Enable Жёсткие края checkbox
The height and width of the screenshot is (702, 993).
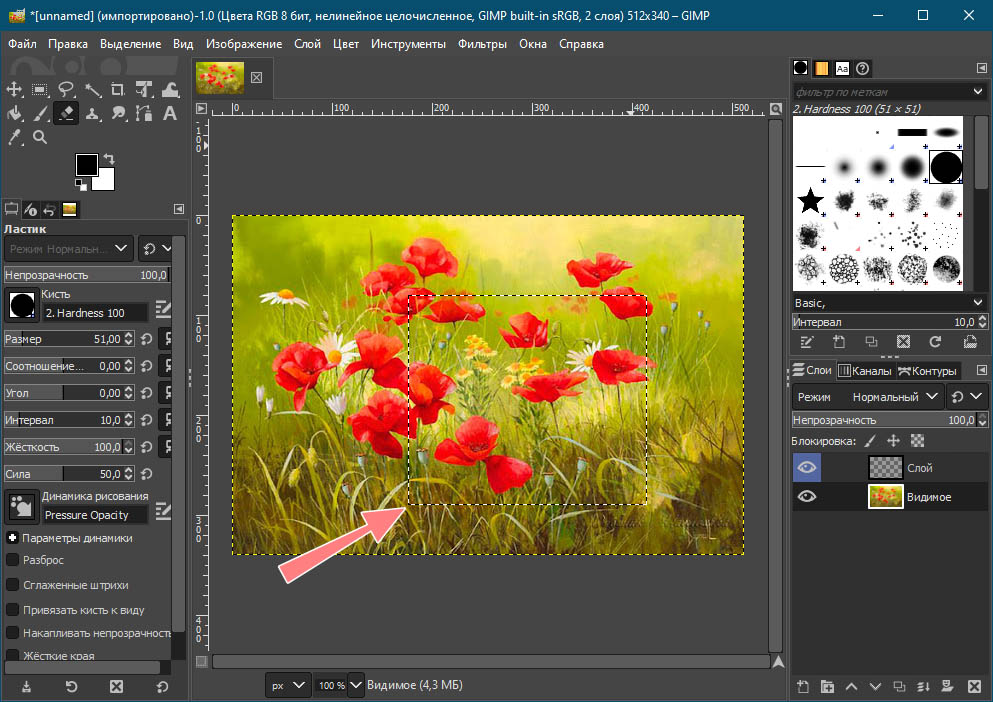click(x=12, y=655)
